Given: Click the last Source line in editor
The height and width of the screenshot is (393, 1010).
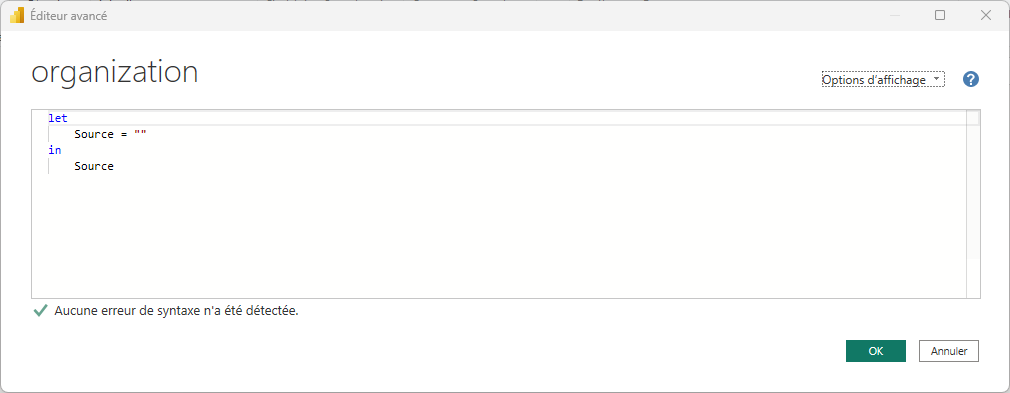Looking at the screenshot, I should pos(94,166).
